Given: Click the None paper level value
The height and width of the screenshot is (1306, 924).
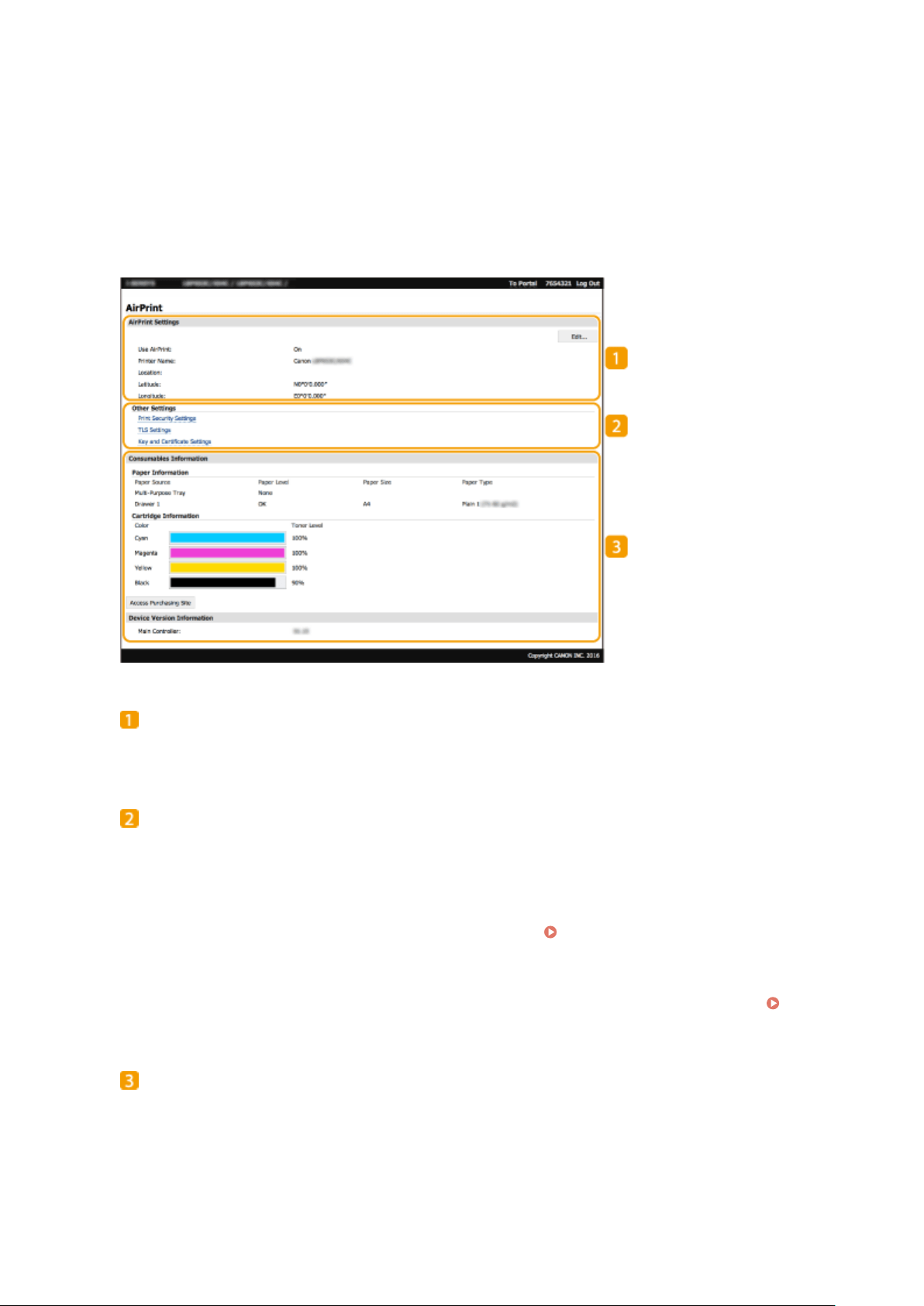Looking at the screenshot, I should tap(265, 493).
